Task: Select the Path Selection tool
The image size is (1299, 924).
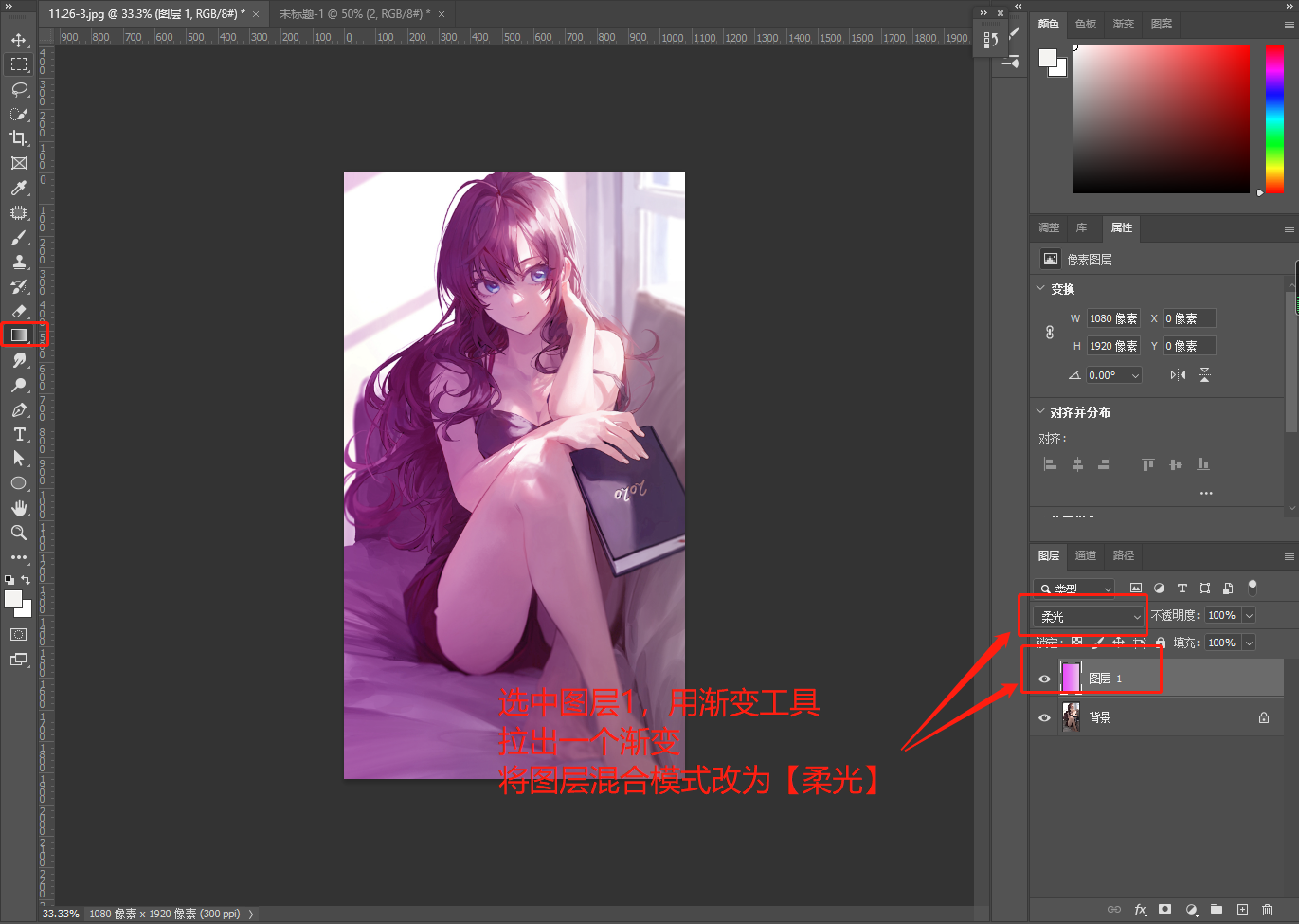Action: (x=19, y=459)
